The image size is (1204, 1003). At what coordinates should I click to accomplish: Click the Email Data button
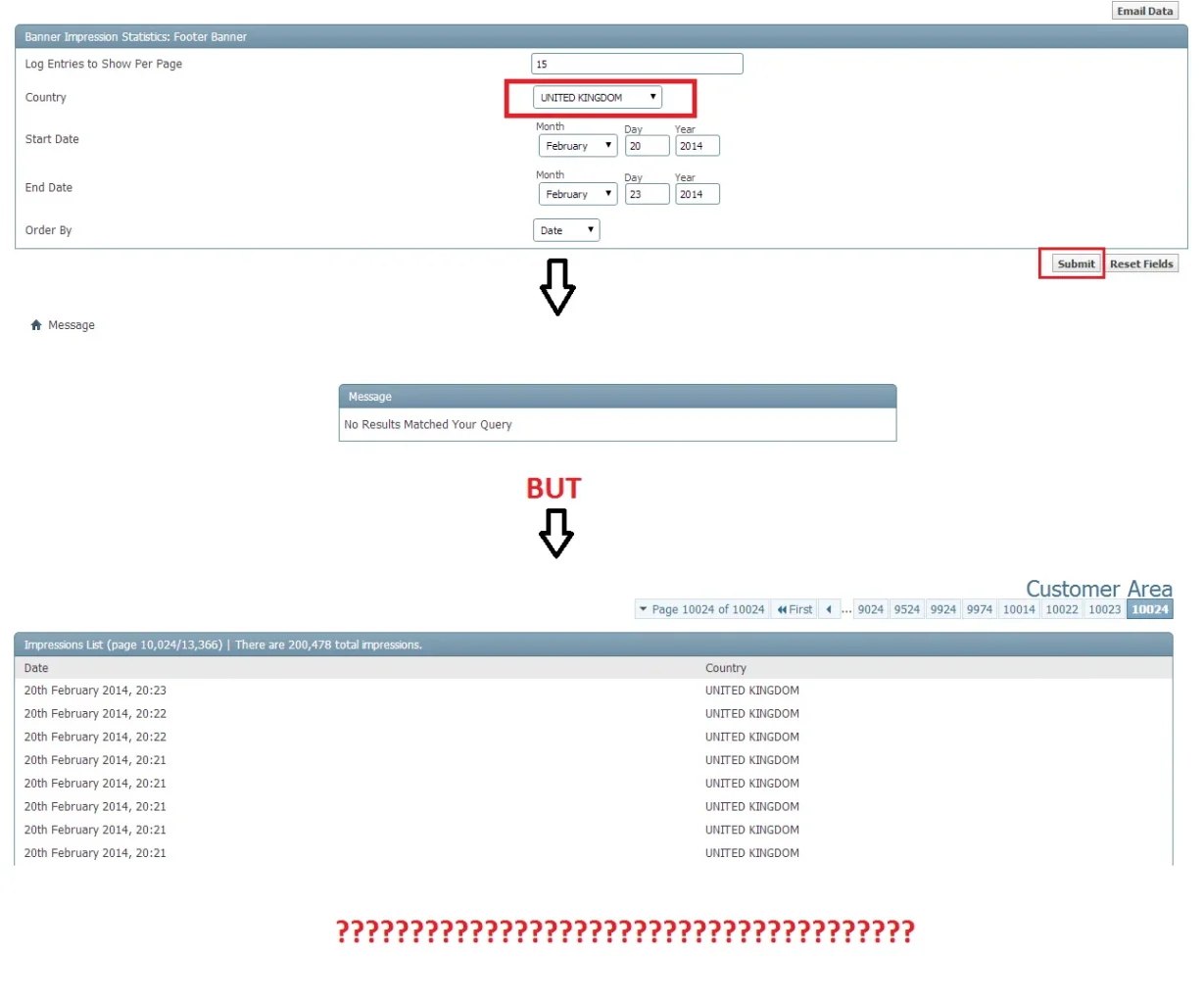coord(1145,11)
